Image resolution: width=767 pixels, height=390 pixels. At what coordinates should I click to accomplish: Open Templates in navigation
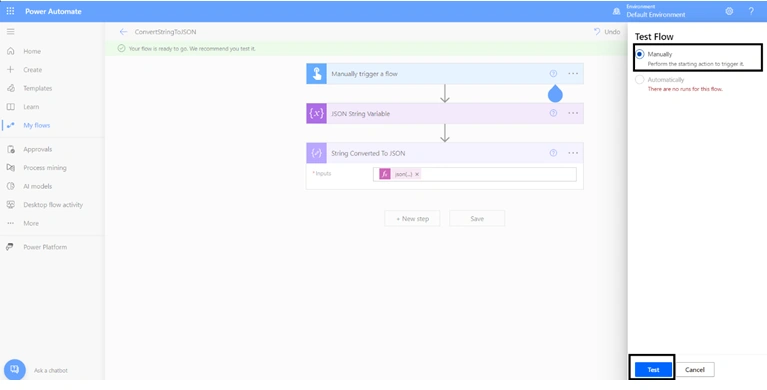[38, 88]
